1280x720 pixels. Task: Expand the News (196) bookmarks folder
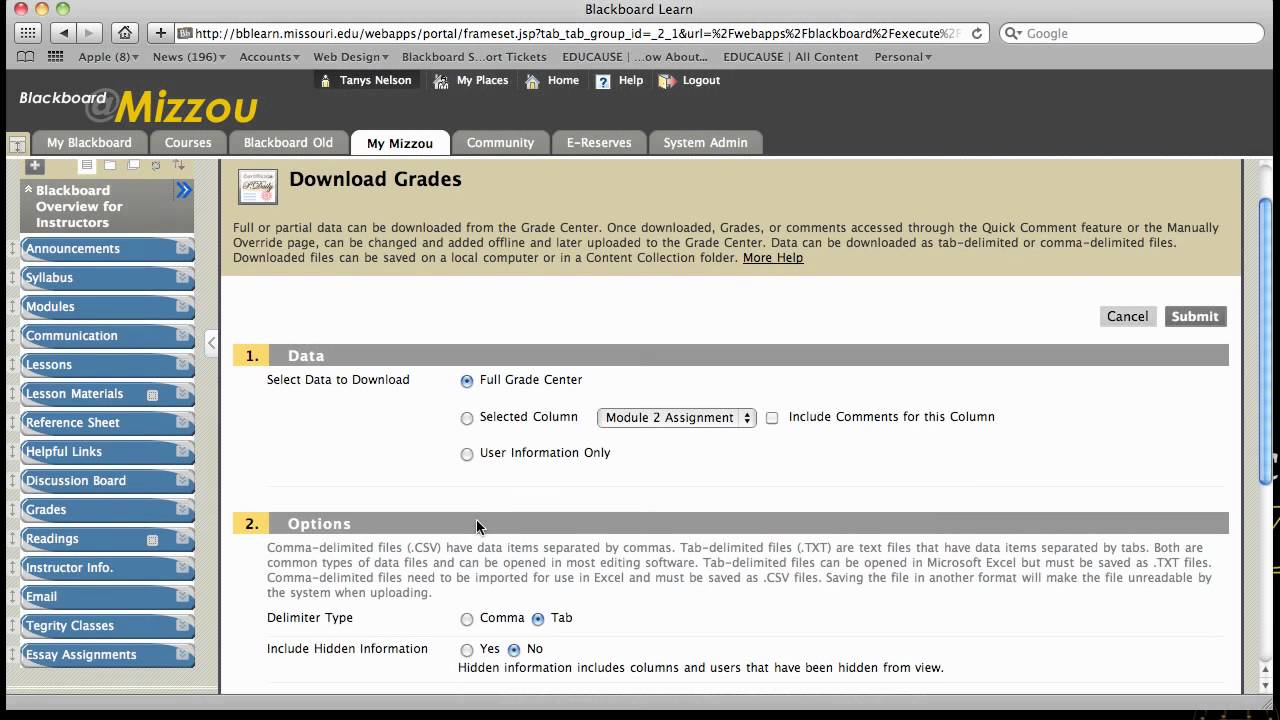[x=189, y=57]
